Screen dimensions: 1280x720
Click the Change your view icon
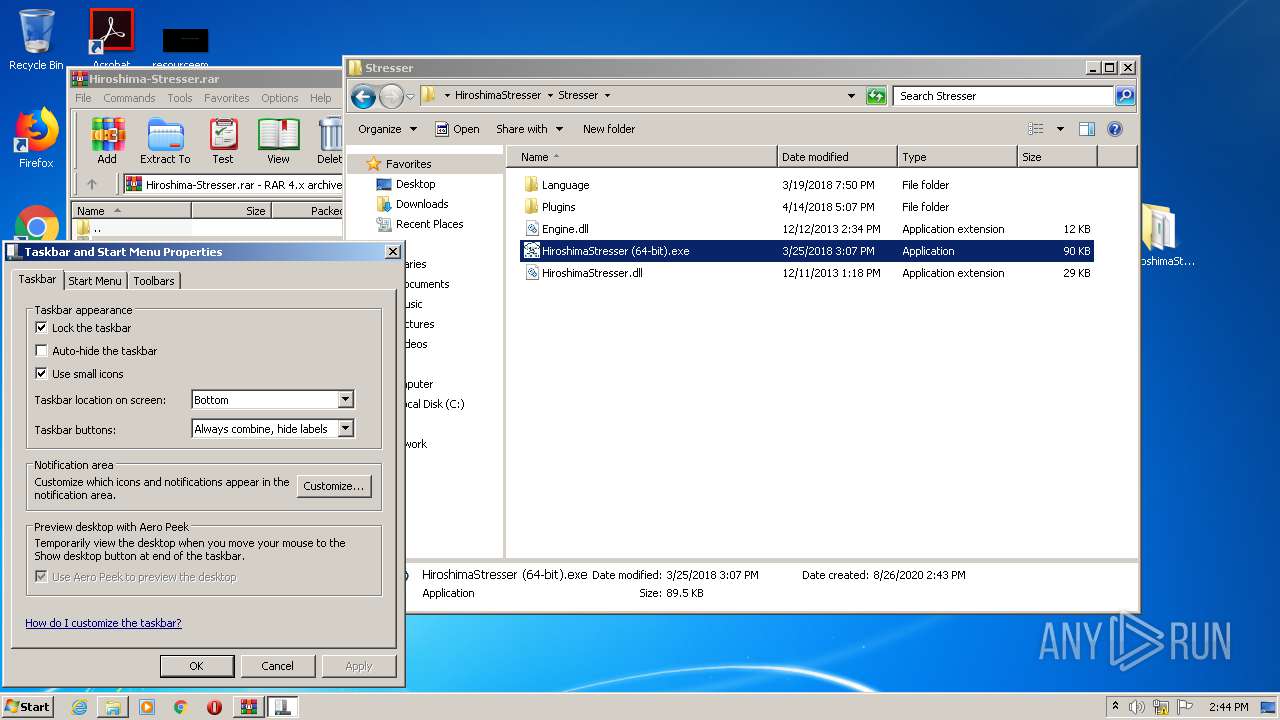click(x=1036, y=129)
